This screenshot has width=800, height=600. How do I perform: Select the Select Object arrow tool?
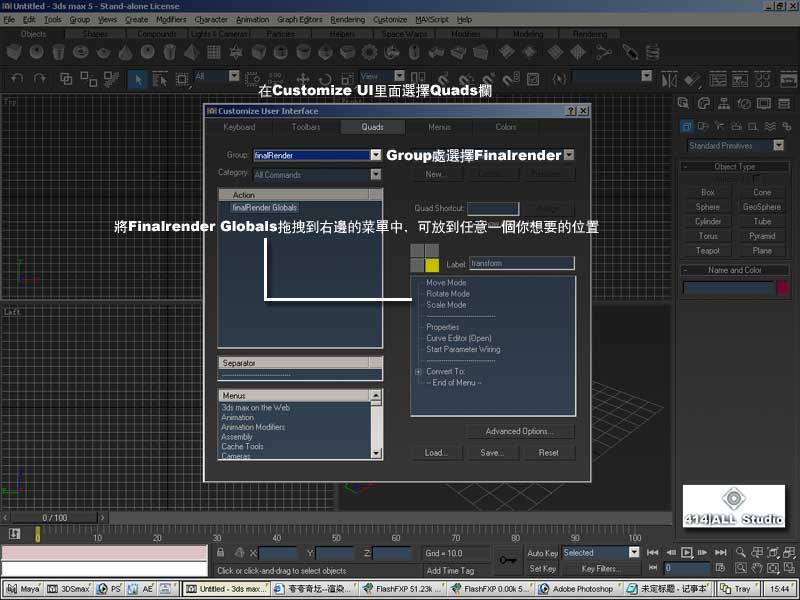[137, 80]
